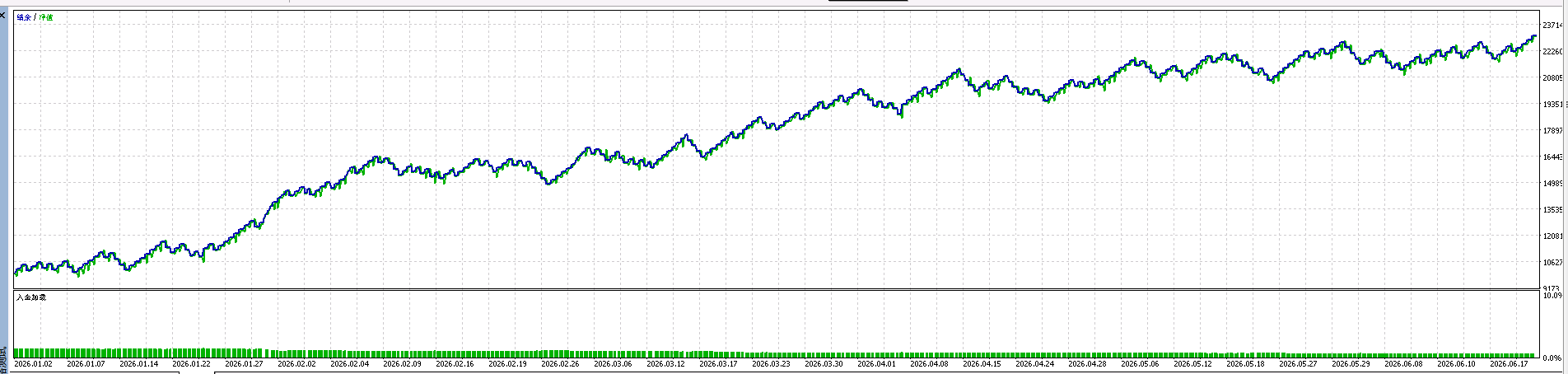Screen dimensions: 1568x374
Task: Click the 2026.01.22 date label
Action: [x=191, y=363]
